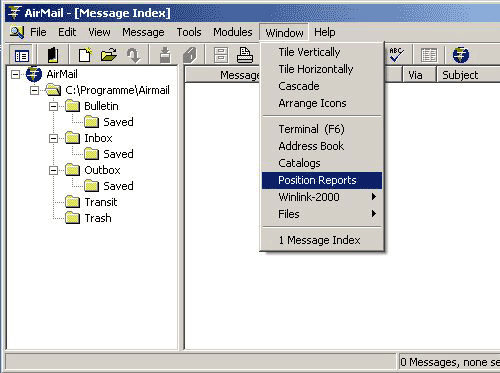Viewport: 500px width, 373px height.
Task: Select Arrange Icons menu entry
Action: click(322, 103)
